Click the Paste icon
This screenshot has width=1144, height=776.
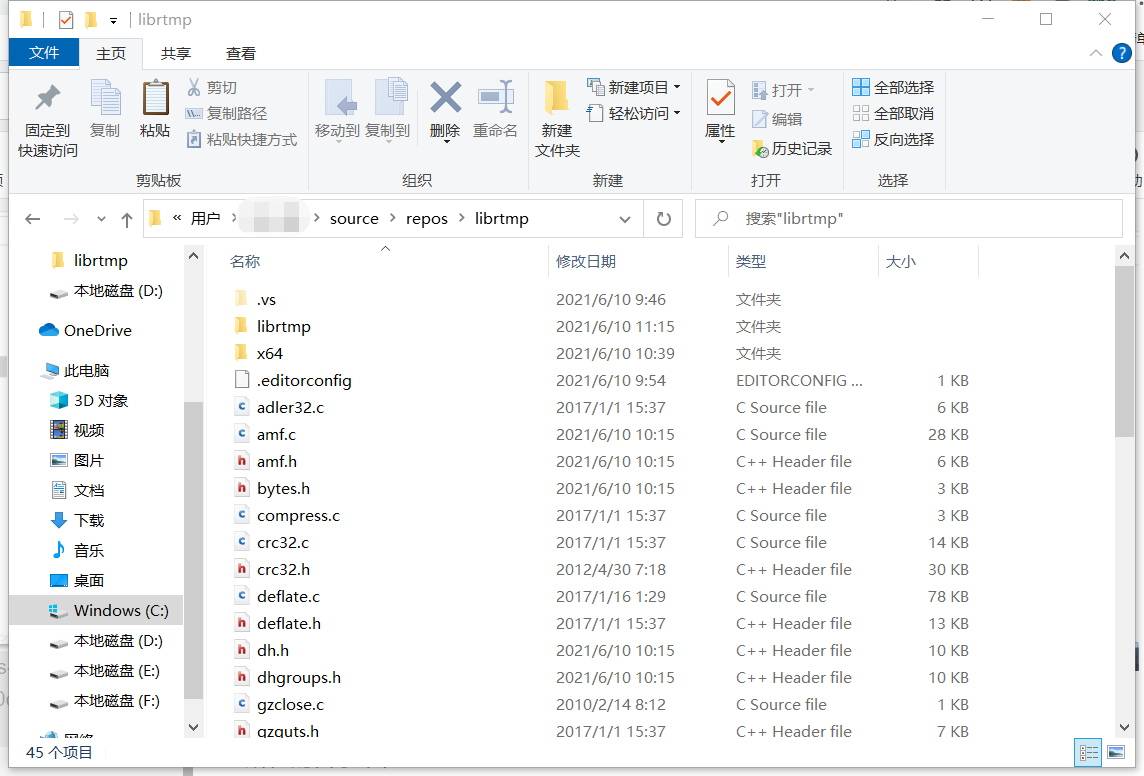(x=155, y=110)
